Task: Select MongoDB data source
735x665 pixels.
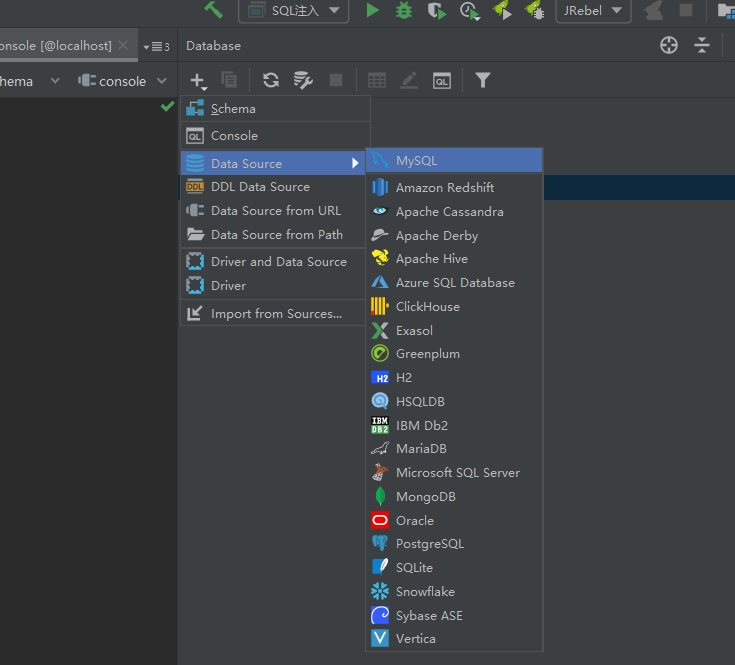Action: pyautogui.click(x=454, y=497)
